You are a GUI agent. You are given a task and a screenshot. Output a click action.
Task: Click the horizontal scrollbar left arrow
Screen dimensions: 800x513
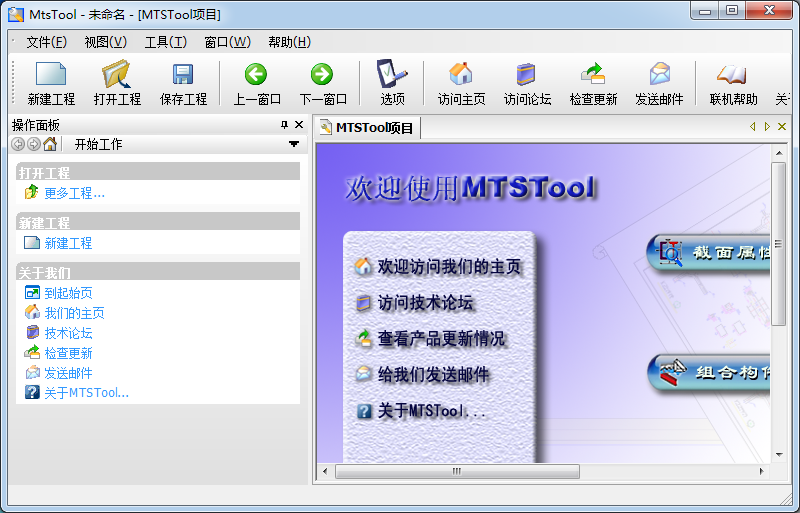point(325,471)
